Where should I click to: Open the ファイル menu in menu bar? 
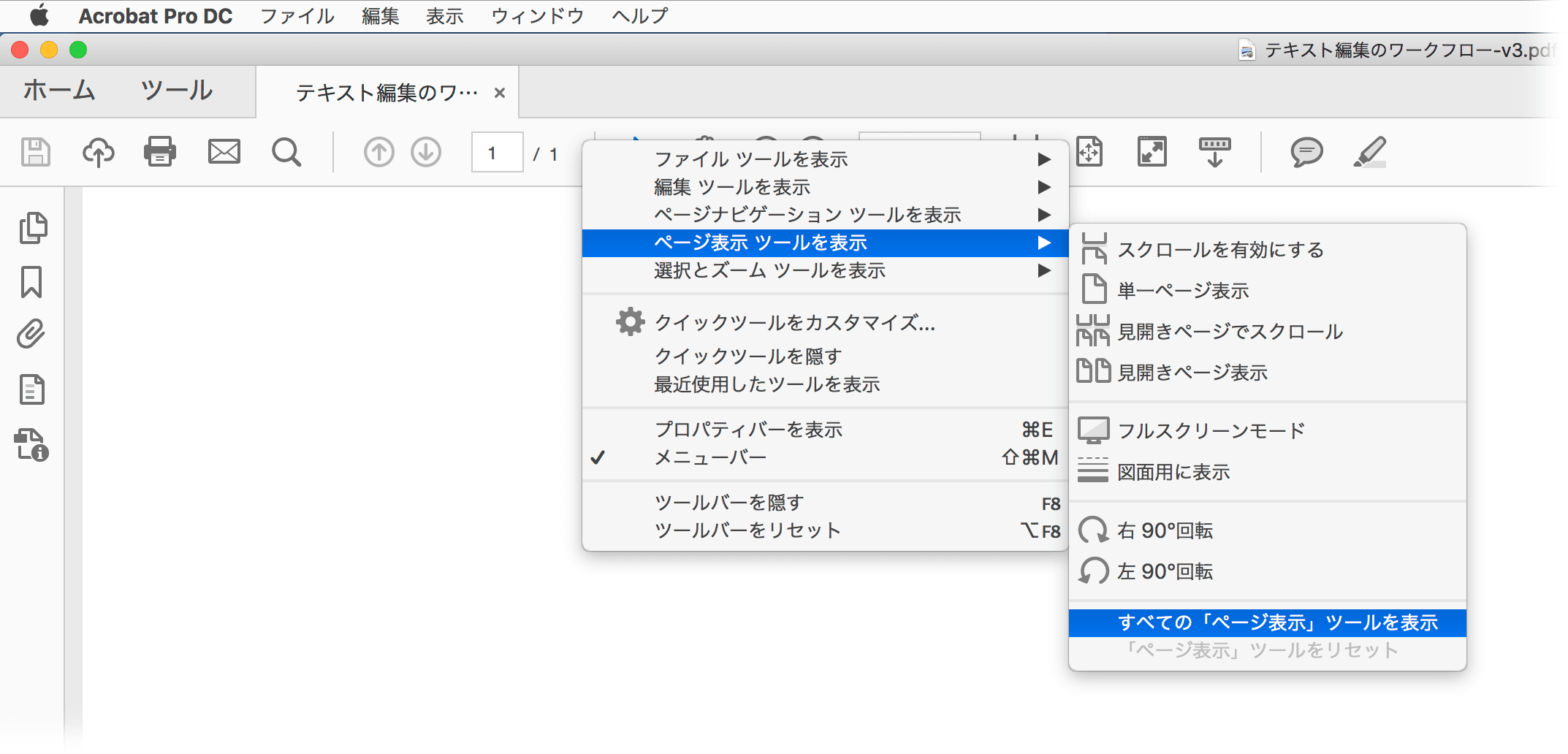coord(297,15)
